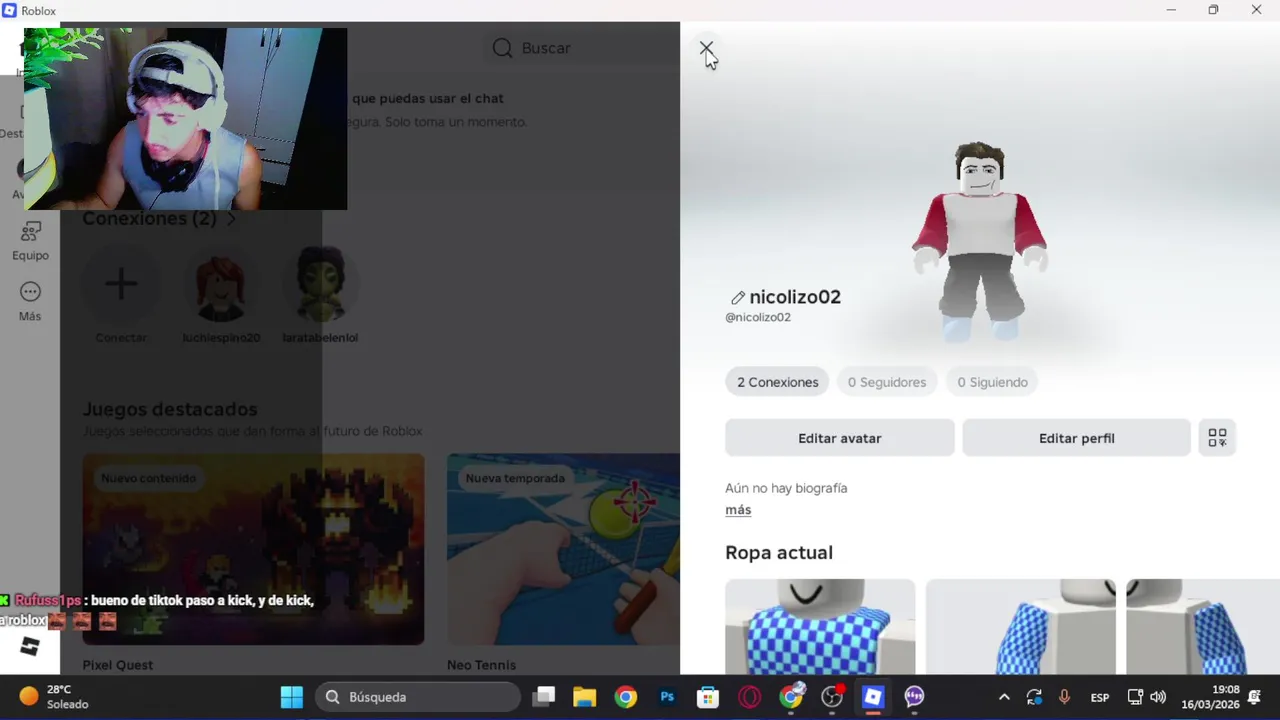Click the @nicolizo02 username text
This screenshot has height=720, width=1280.
(x=758, y=317)
